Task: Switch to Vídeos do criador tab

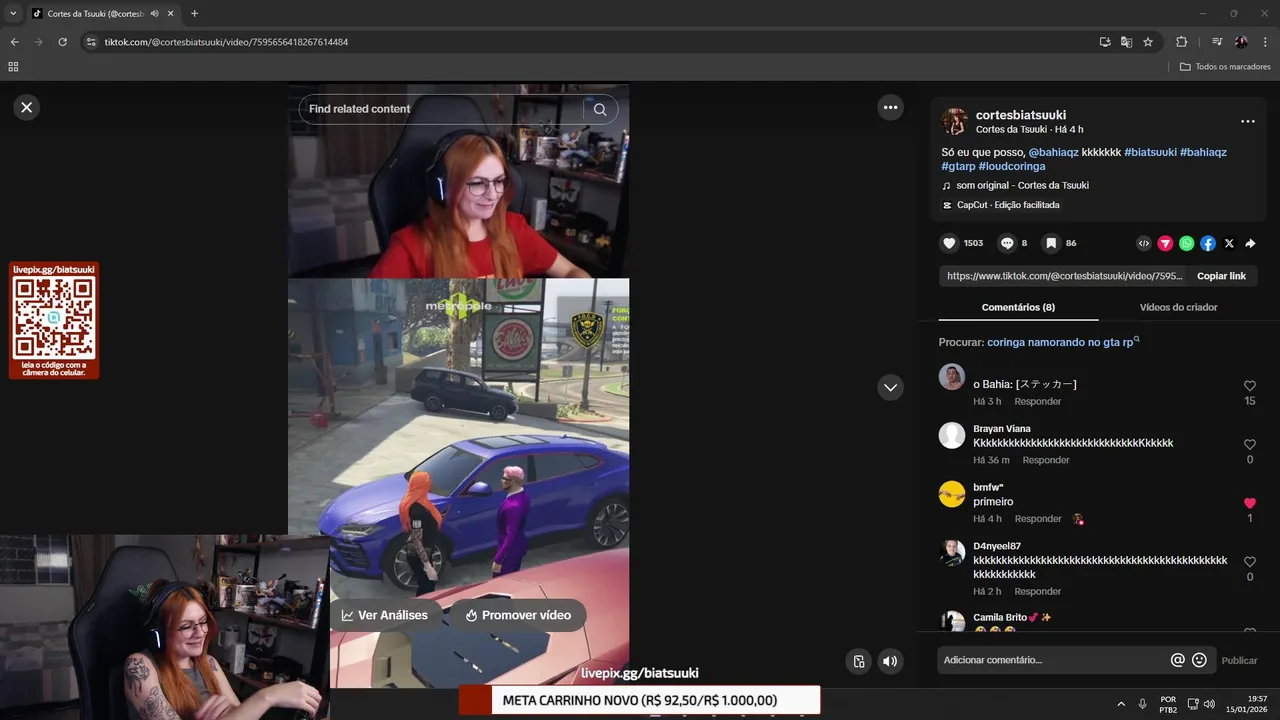Action: 1178,307
